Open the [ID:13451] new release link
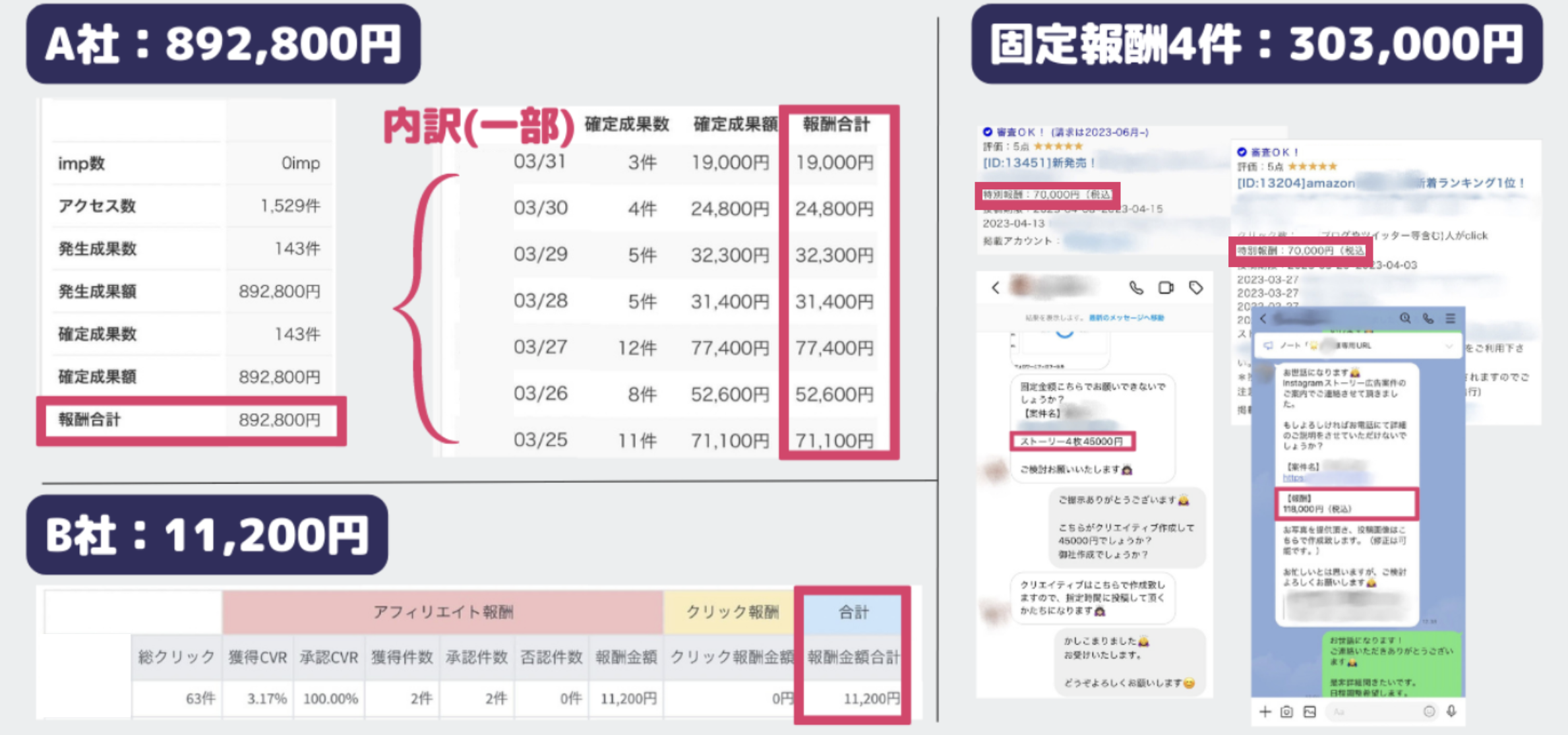Screen dimensions: 1568x735 pos(1039,163)
